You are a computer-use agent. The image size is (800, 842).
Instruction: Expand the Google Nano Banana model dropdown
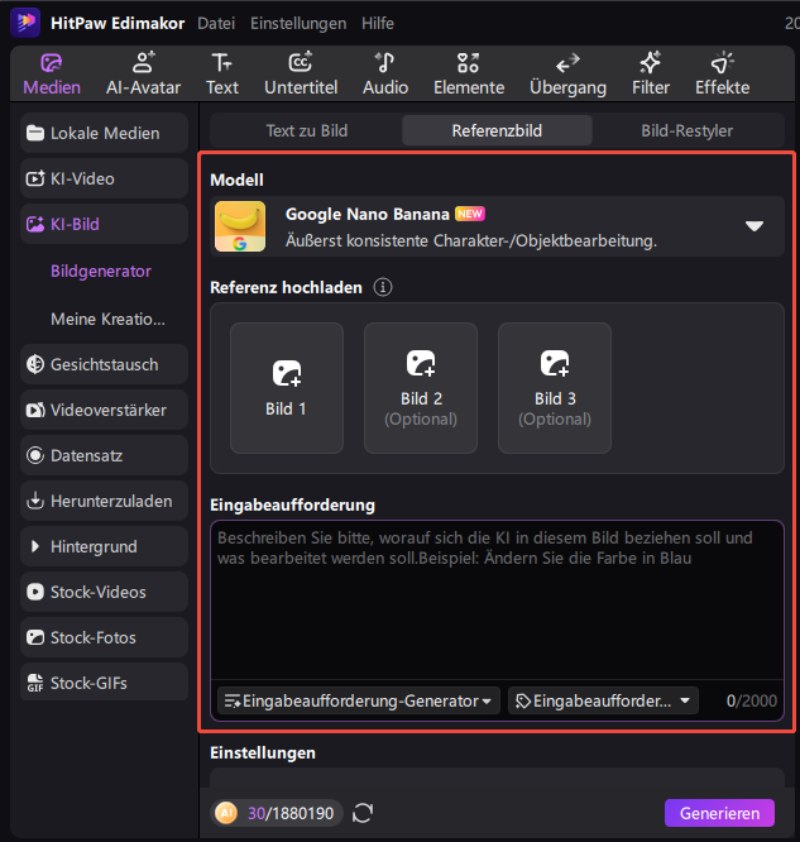coord(754,226)
